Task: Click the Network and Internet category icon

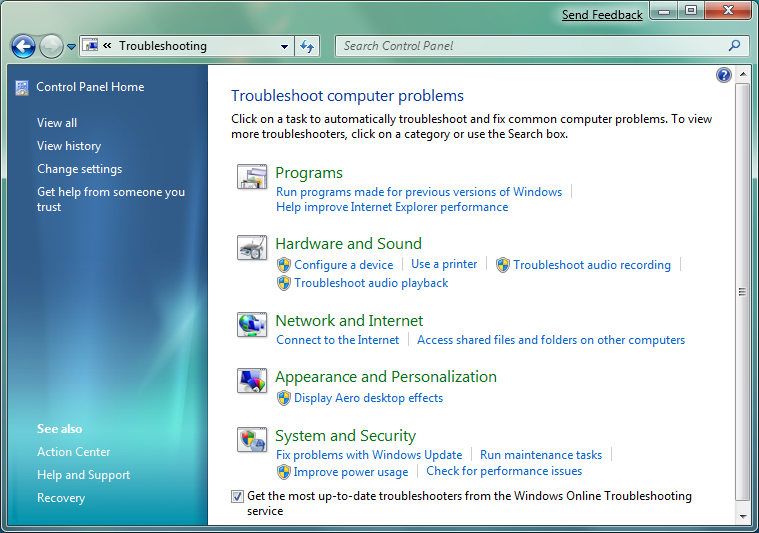Action: 252,324
